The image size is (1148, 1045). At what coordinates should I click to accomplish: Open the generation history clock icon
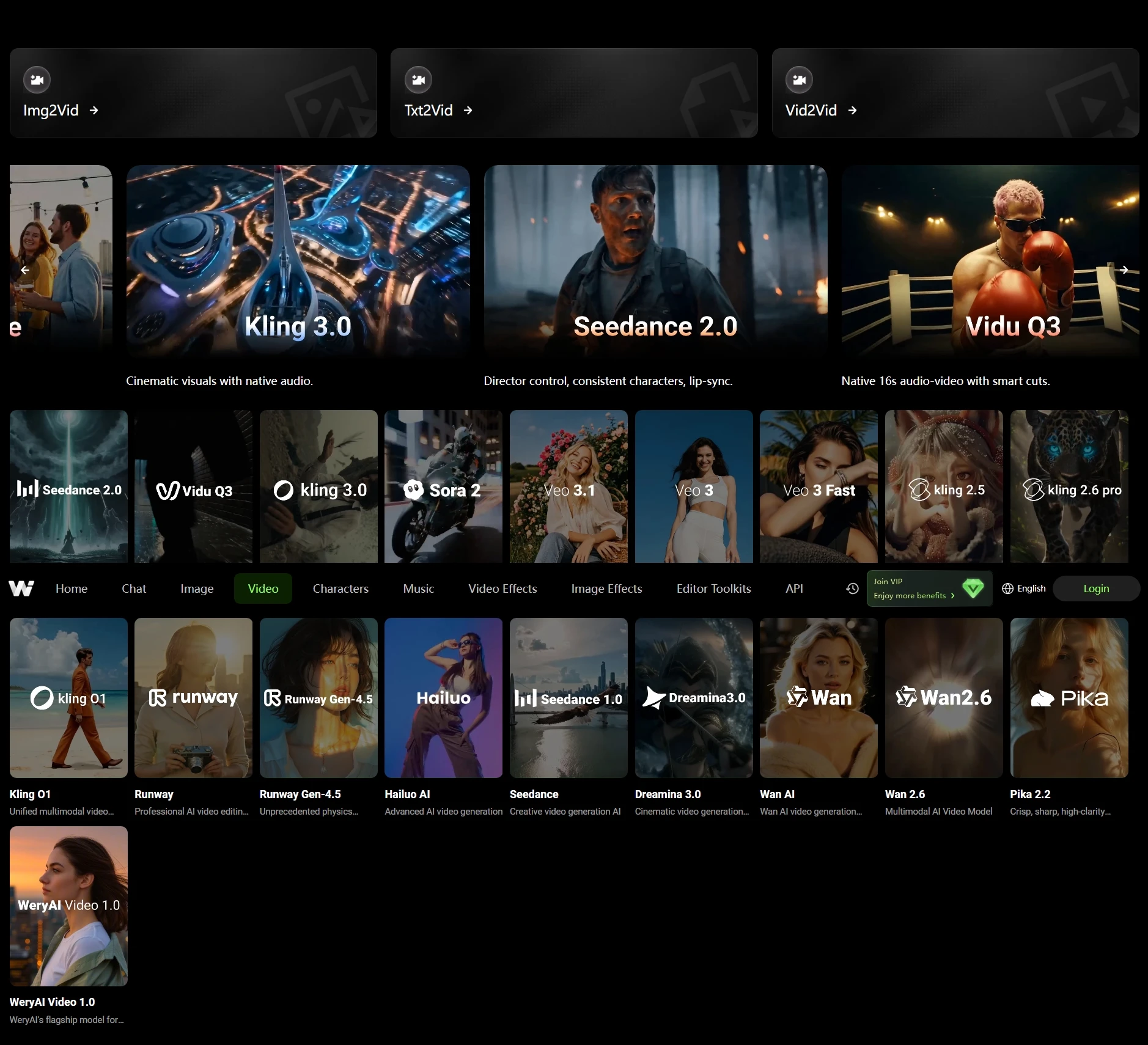(852, 588)
